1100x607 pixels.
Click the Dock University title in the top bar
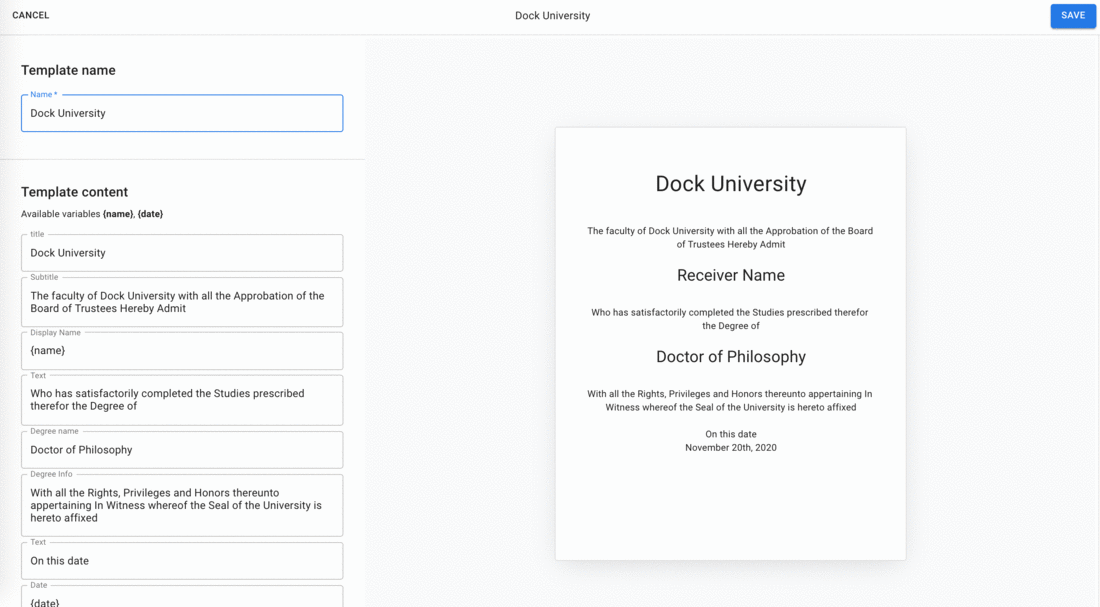point(552,15)
